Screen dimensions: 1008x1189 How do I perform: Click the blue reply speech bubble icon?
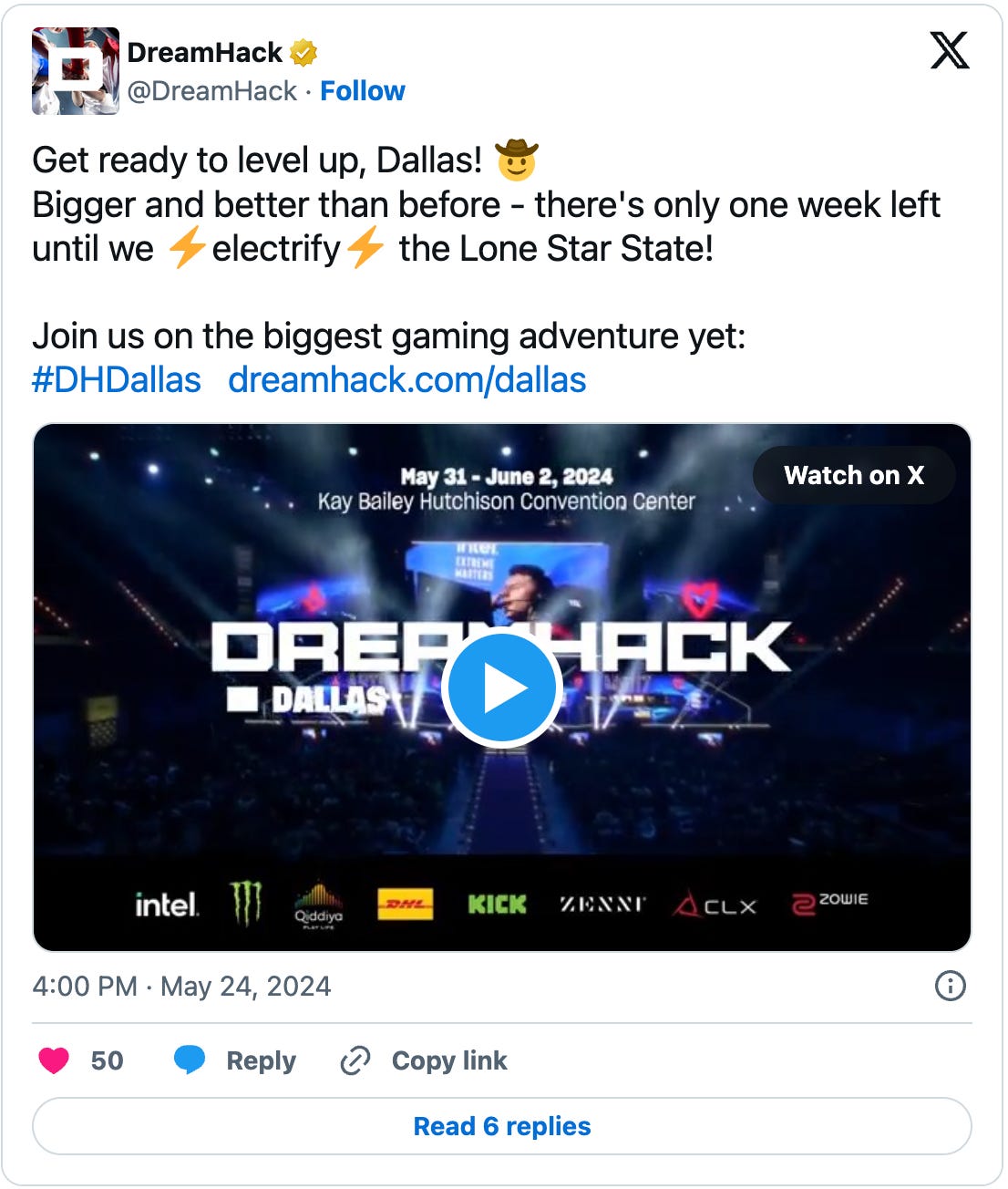click(190, 1060)
